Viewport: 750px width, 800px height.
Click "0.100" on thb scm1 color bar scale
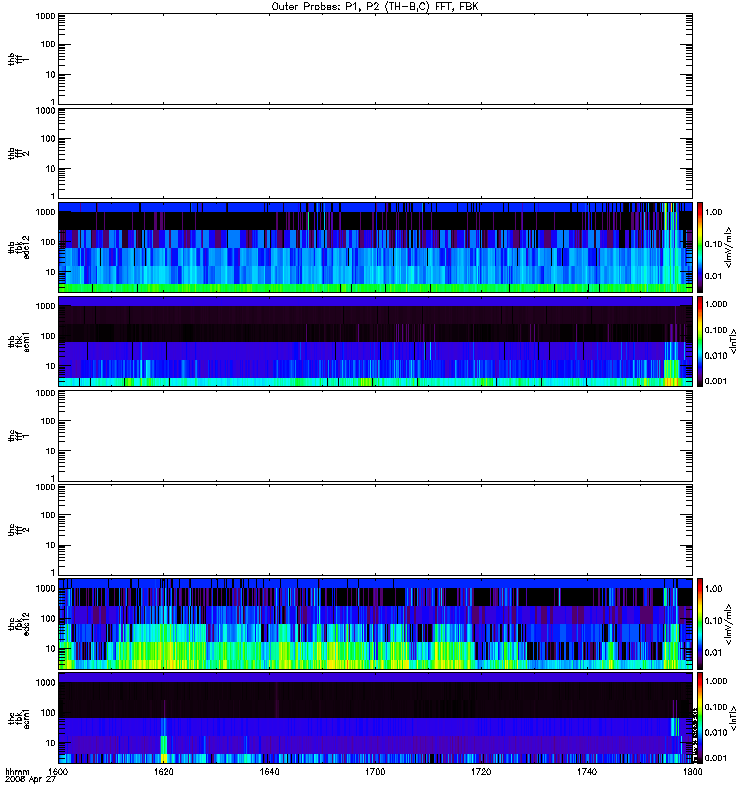pyautogui.click(x=716, y=330)
